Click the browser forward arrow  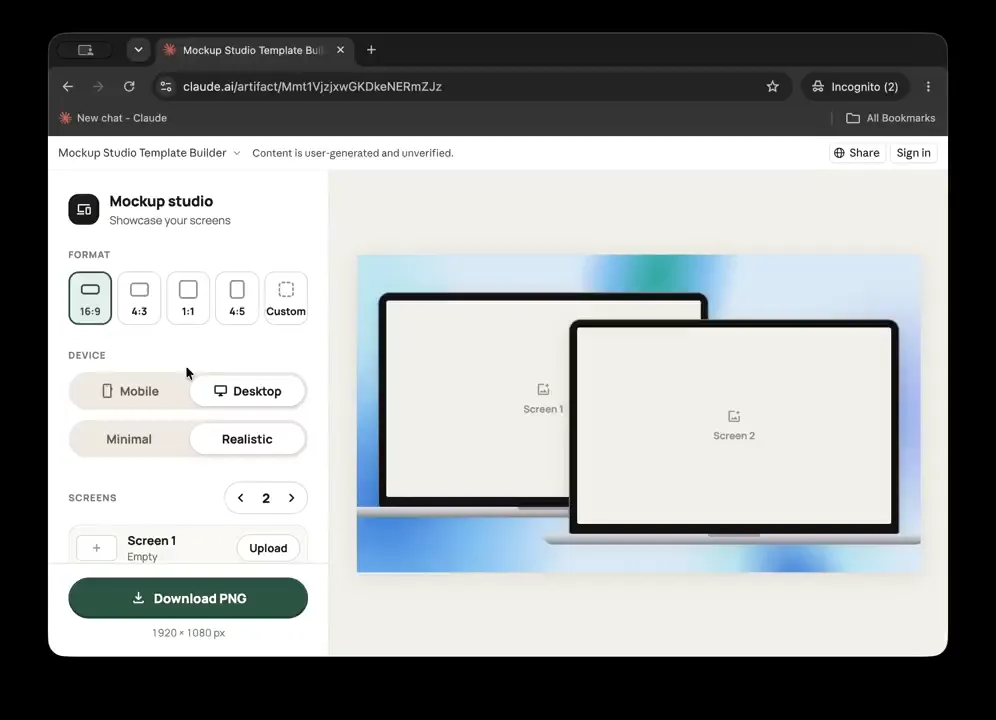click(98, 86)
